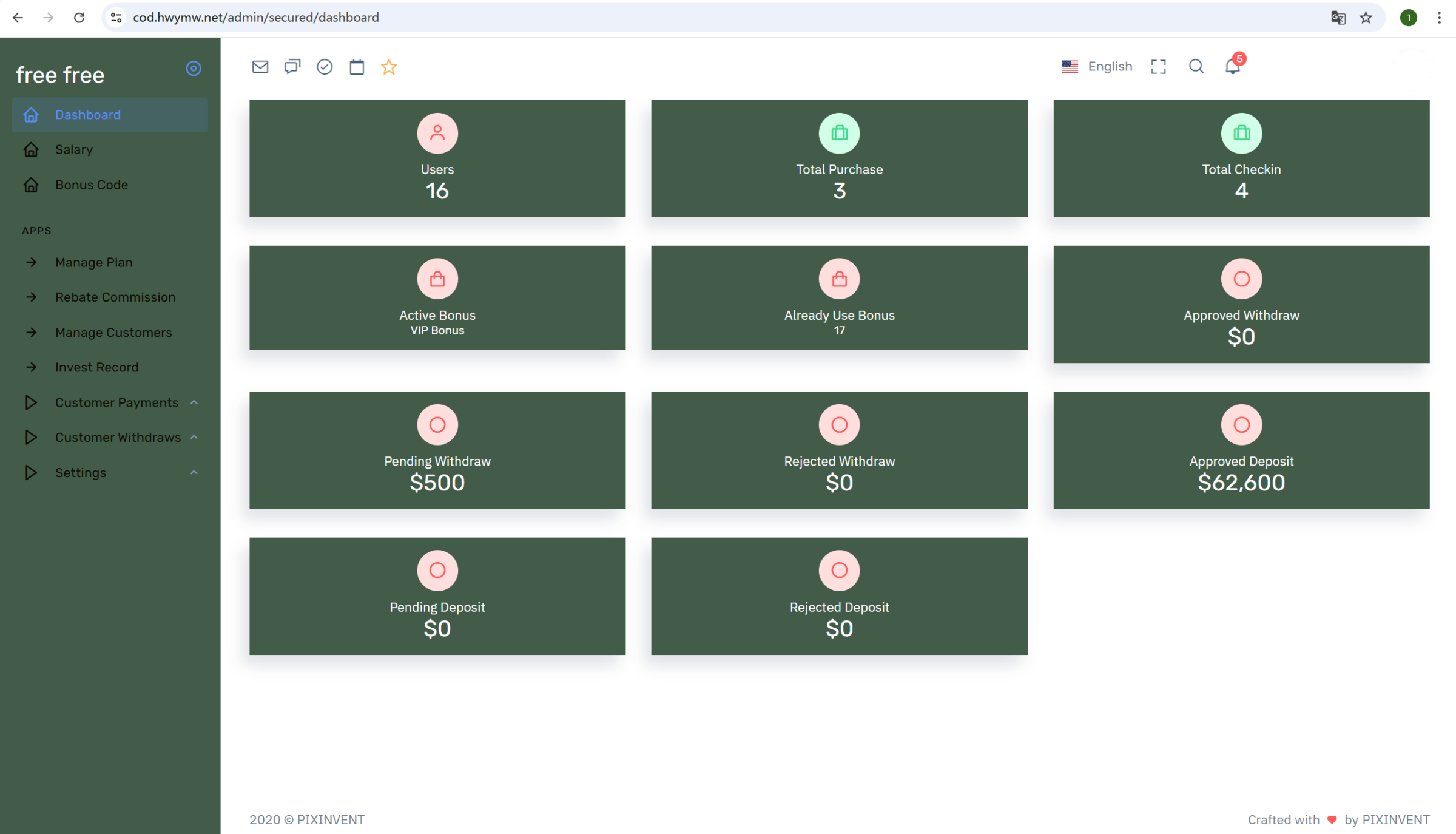Open the Bonus Code menu item
The image size is (1456, 834).
coord(92,185)
